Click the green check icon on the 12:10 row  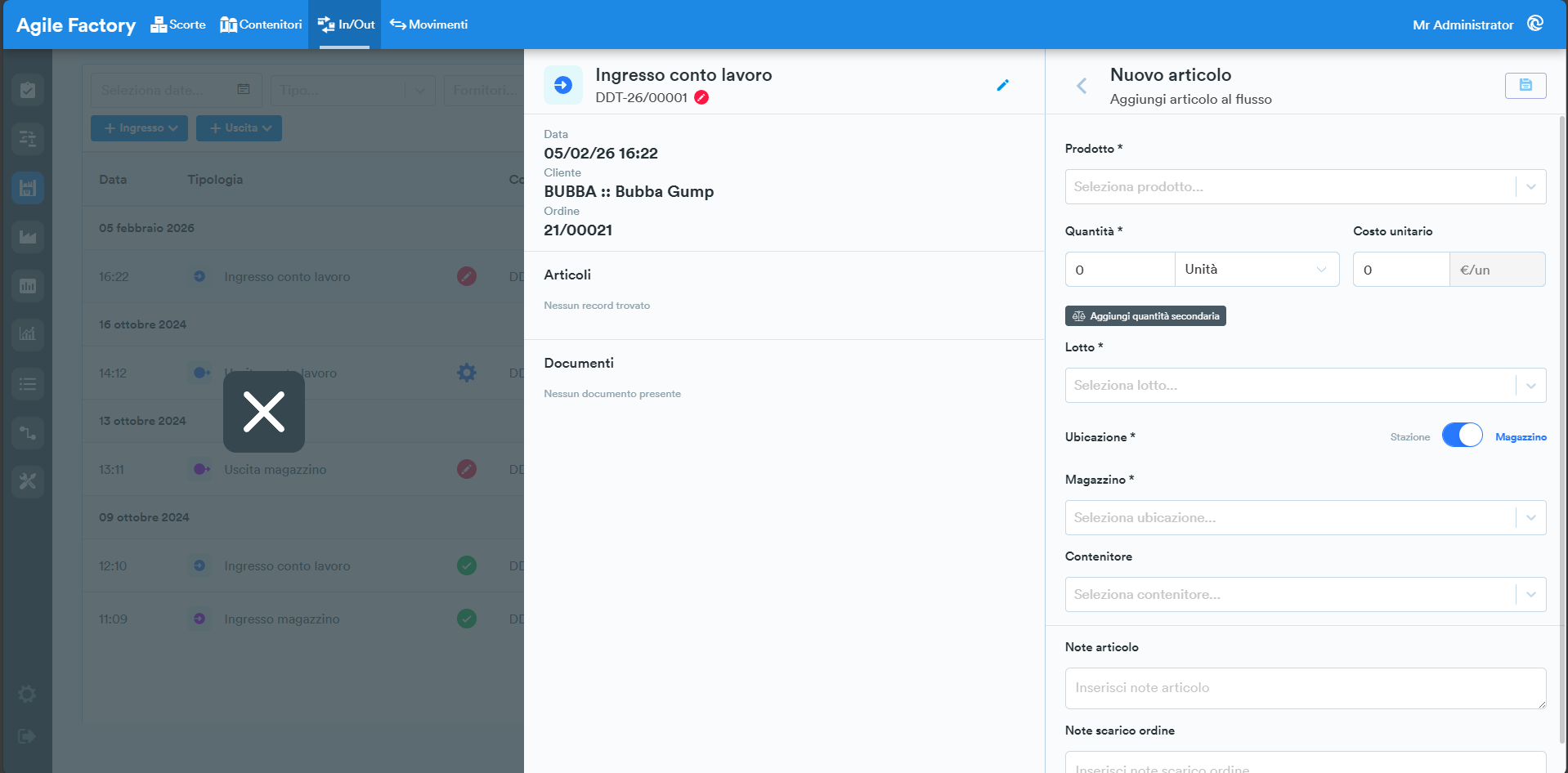(x=467, y=565)
